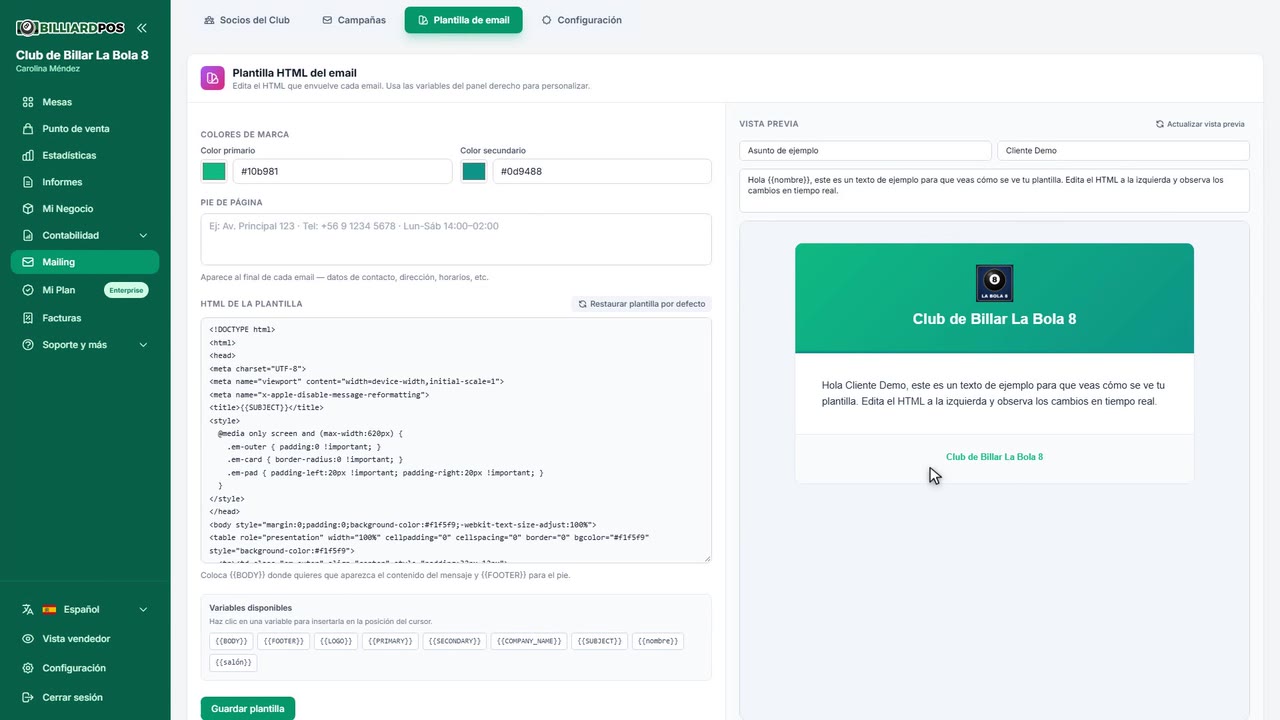Screen dimensions: 1280x720
Task: Click the Estadísticas bar chart icon
Action: (x=28, y=155)
